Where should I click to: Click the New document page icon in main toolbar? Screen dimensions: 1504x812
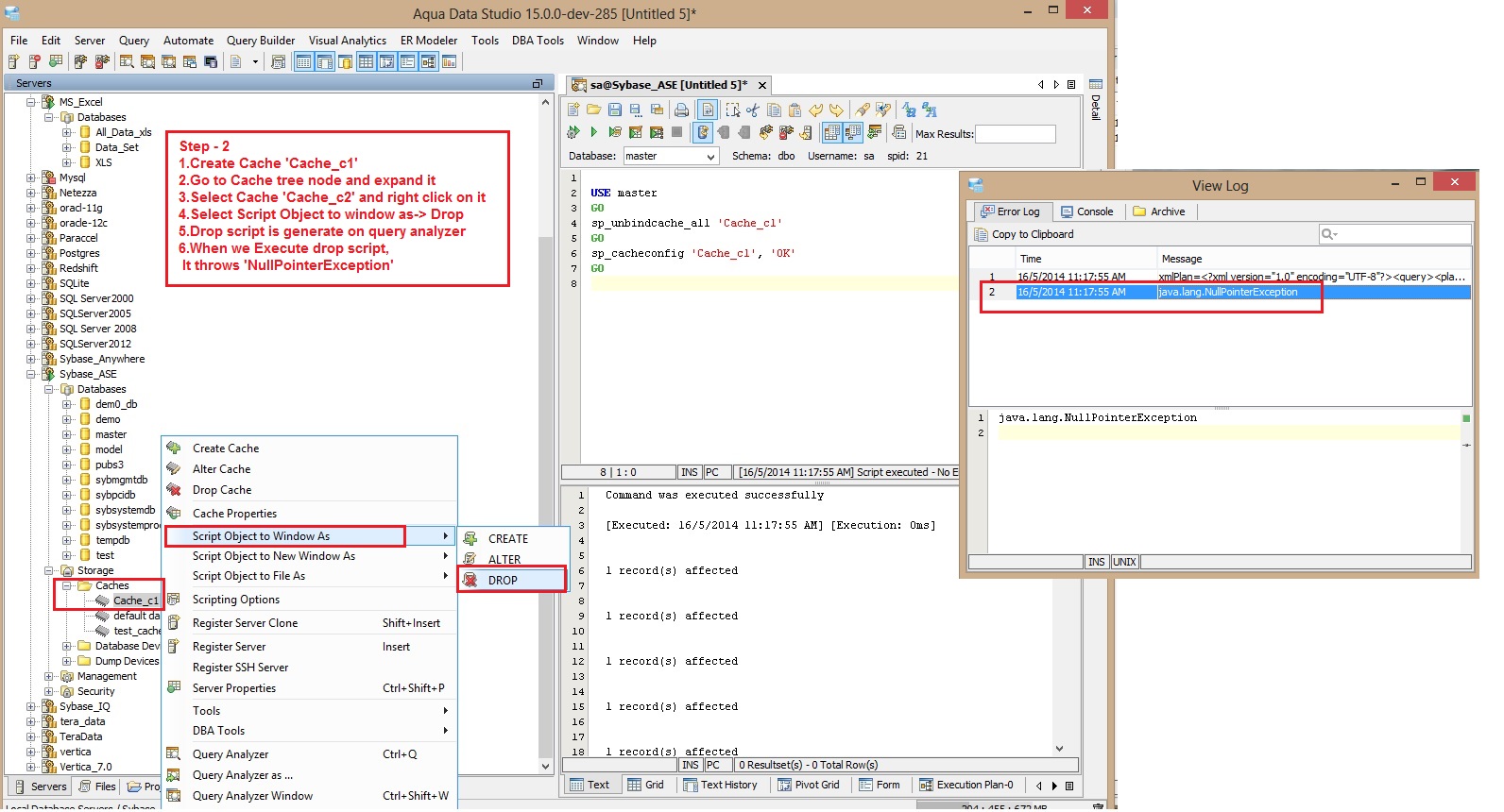click(236, 61)
